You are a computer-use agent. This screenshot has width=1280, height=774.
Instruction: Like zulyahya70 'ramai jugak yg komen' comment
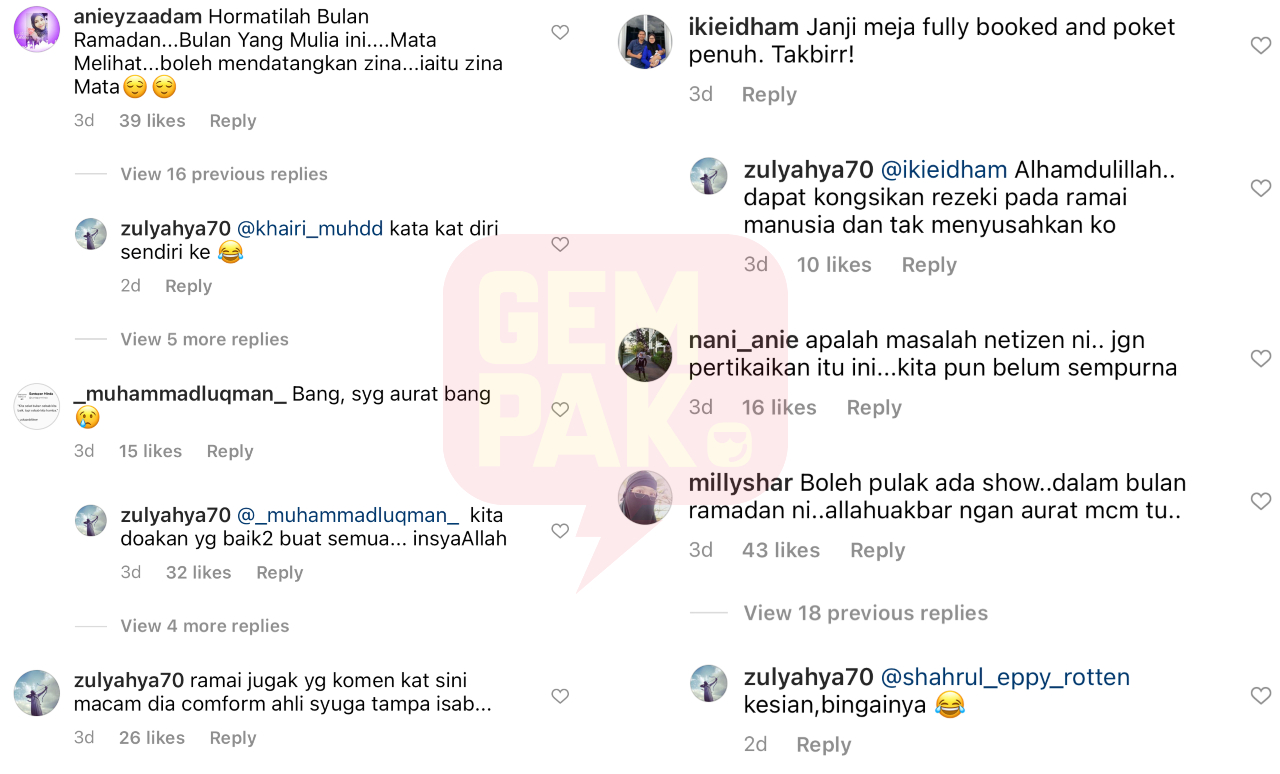point(560,696)
